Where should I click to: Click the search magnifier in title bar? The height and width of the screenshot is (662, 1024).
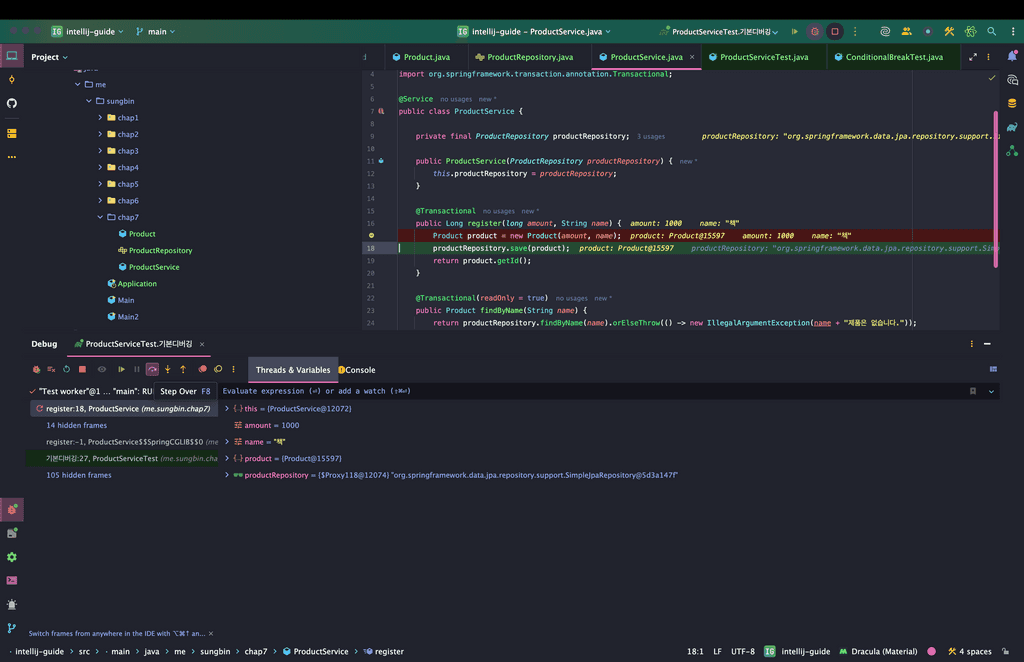(x=991, y=32)
